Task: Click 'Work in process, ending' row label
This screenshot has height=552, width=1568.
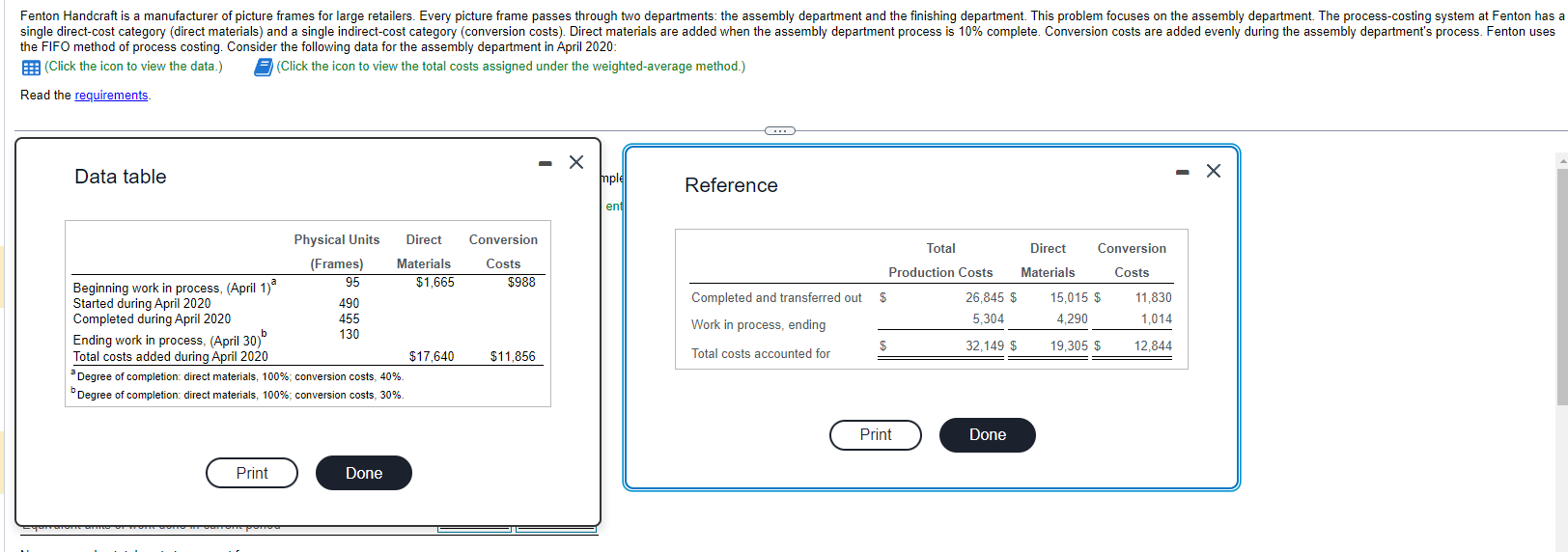Action: [x=758, y=324]
